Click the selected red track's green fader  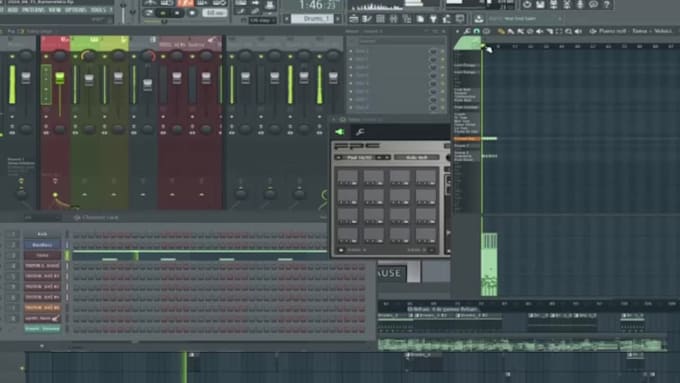click(x=60, y=78)
